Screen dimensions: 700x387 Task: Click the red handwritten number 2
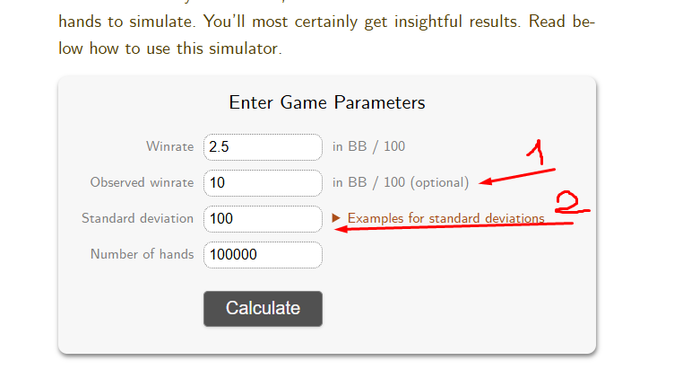point(572,203)
